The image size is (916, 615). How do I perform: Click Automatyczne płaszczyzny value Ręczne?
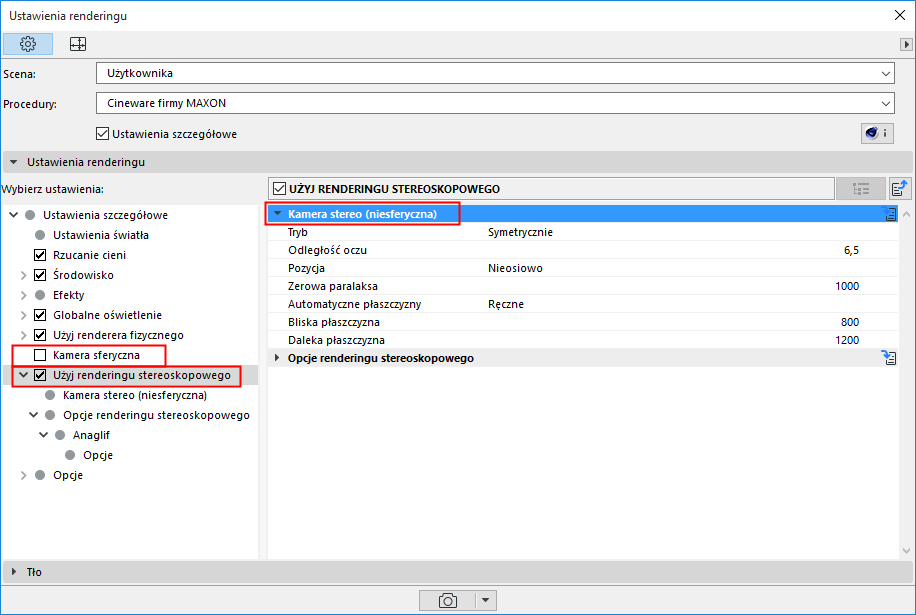tap(506, 304)
